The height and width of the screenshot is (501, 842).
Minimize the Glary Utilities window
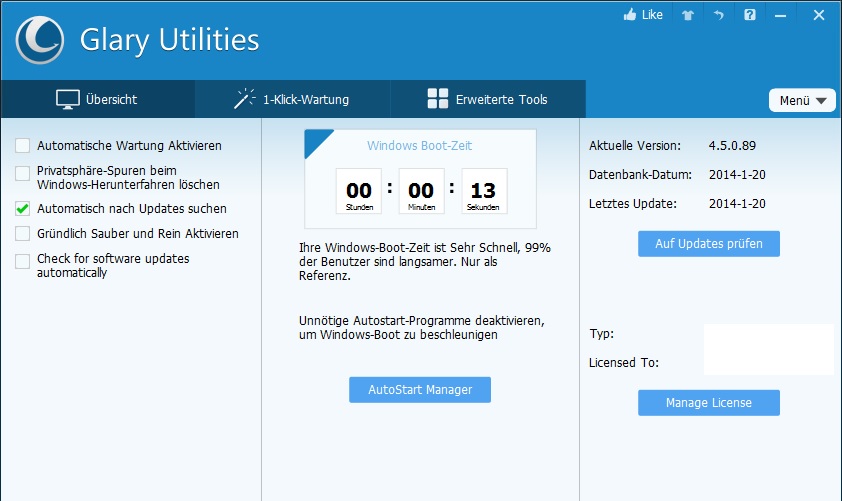click(780, 16)
